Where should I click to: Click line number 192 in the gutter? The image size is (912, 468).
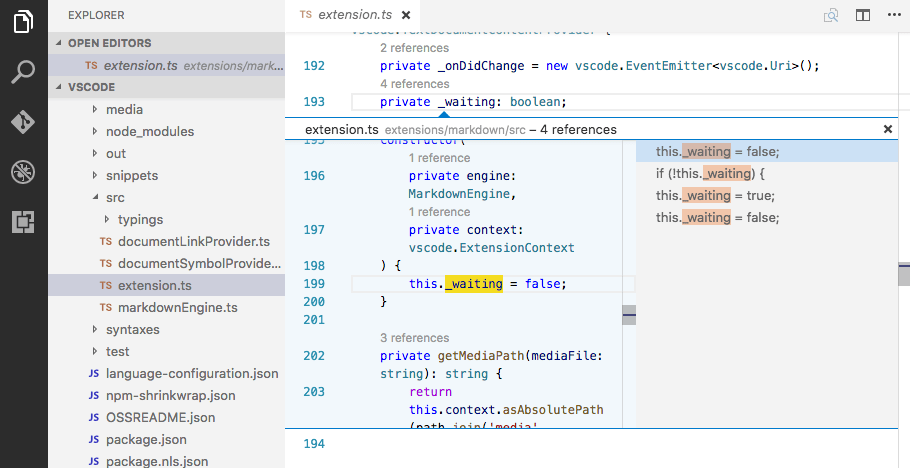[x=314, y=66]
